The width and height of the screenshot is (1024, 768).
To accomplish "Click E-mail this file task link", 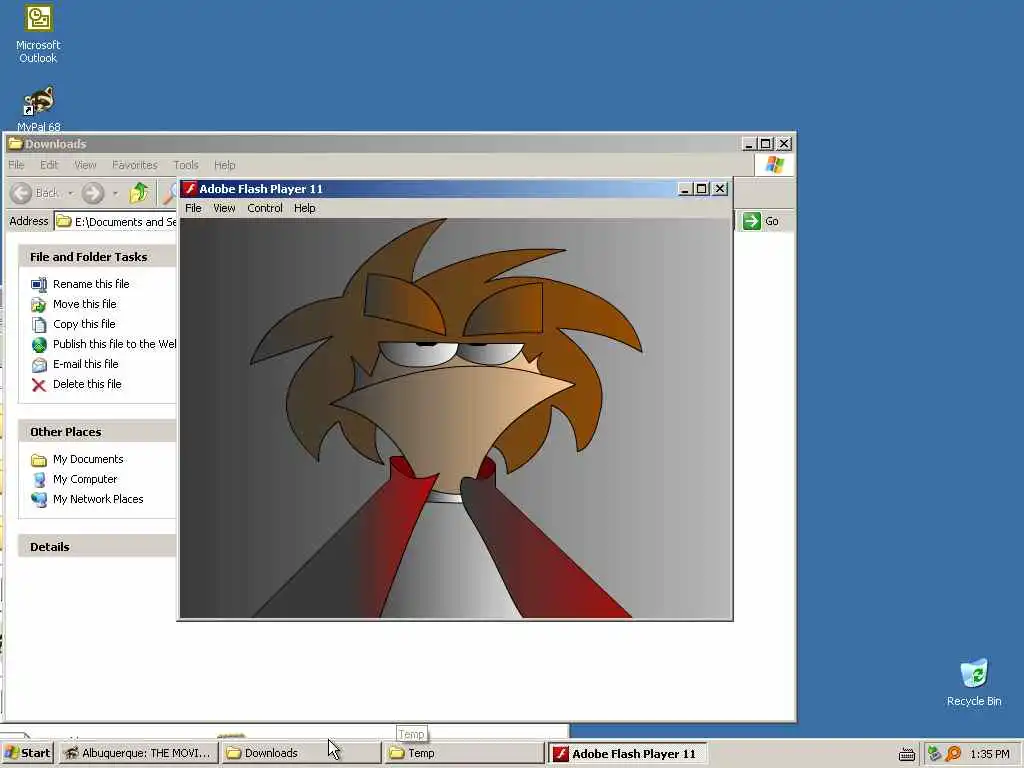I will tap(86, 364).
